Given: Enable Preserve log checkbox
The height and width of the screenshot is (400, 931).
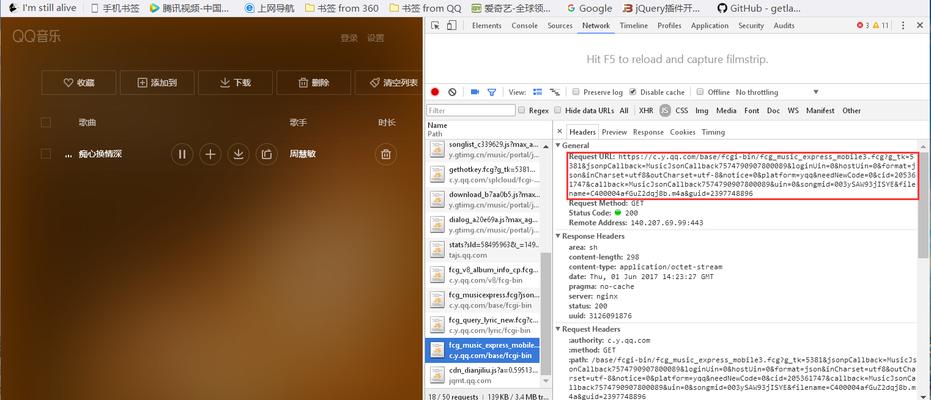Looking at the screenshot, I should coord(576,92).
